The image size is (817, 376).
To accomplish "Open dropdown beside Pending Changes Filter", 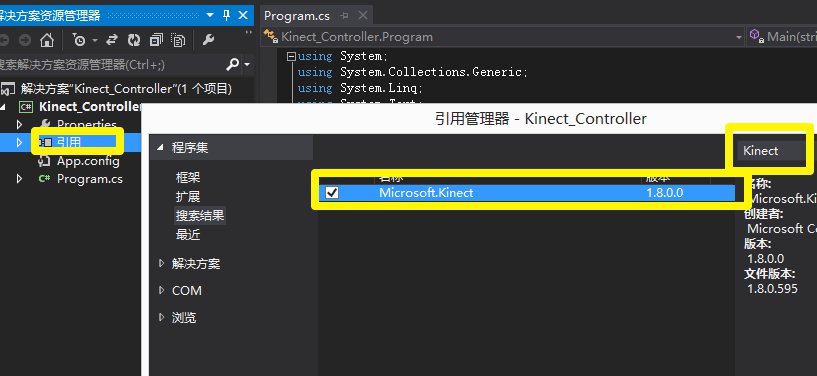I will [95, 40].
